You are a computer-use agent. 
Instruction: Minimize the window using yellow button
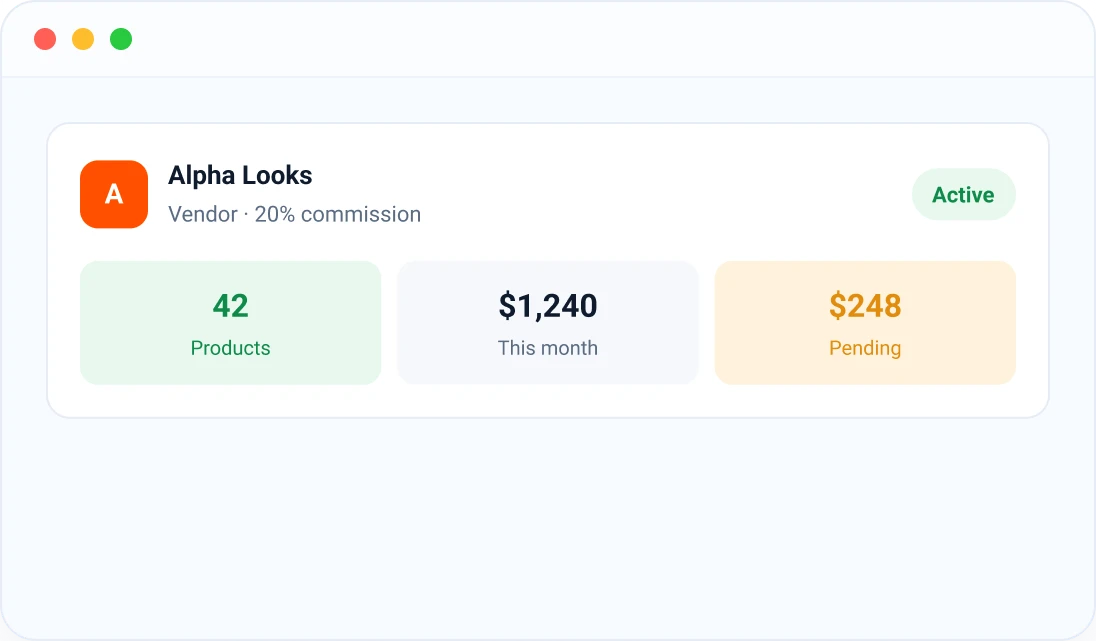[x=83, y=39]
